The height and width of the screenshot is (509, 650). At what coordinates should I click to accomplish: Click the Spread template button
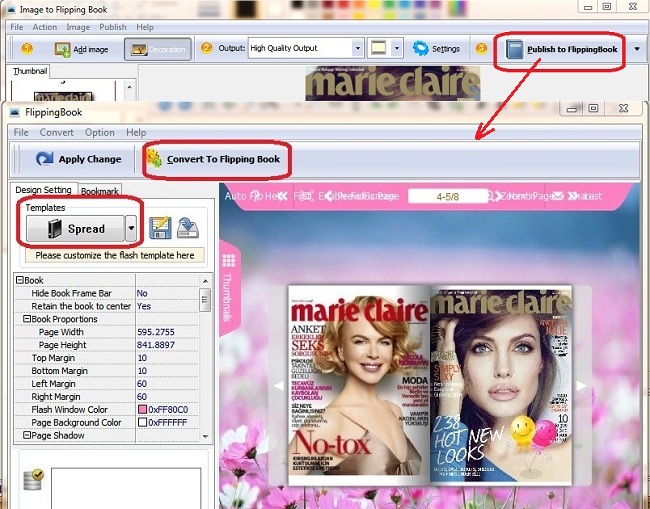tap(75, 228)
